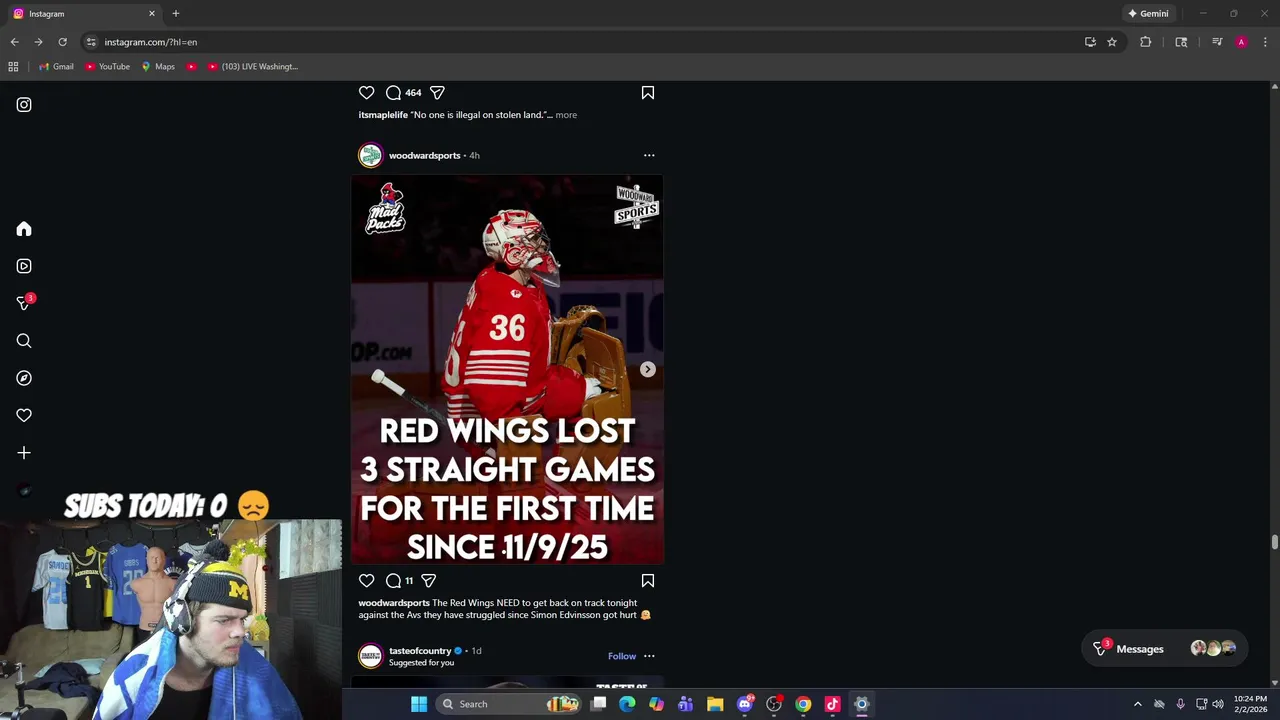Open '(103) LIVE Washingt...' bookmark
This screenshot has width=1280, height=720.
click(253, 67)
